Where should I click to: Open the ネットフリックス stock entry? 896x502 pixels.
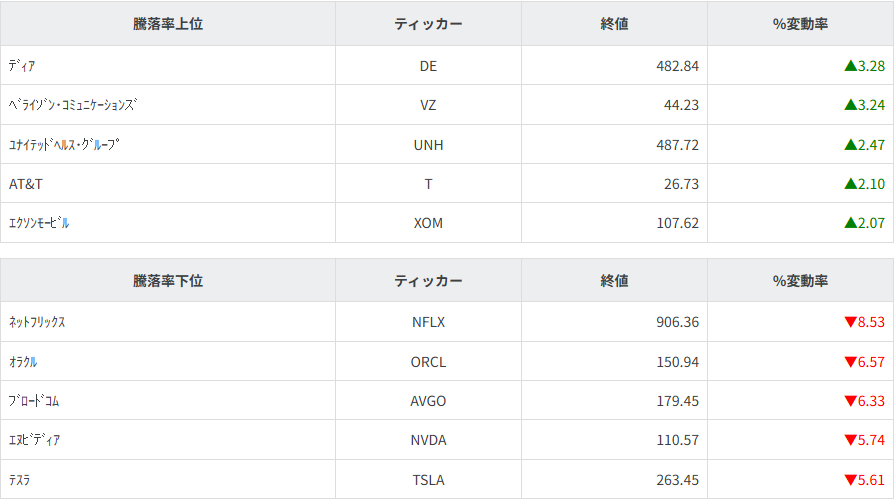(x=37, y=322)
